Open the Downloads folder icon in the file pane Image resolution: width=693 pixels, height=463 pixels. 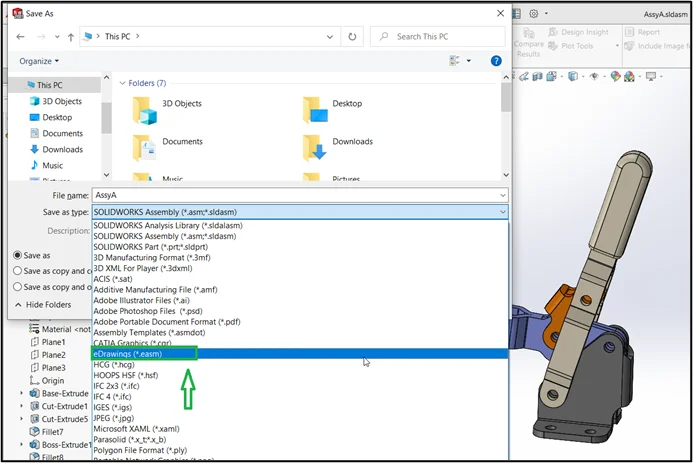[315, 148]
